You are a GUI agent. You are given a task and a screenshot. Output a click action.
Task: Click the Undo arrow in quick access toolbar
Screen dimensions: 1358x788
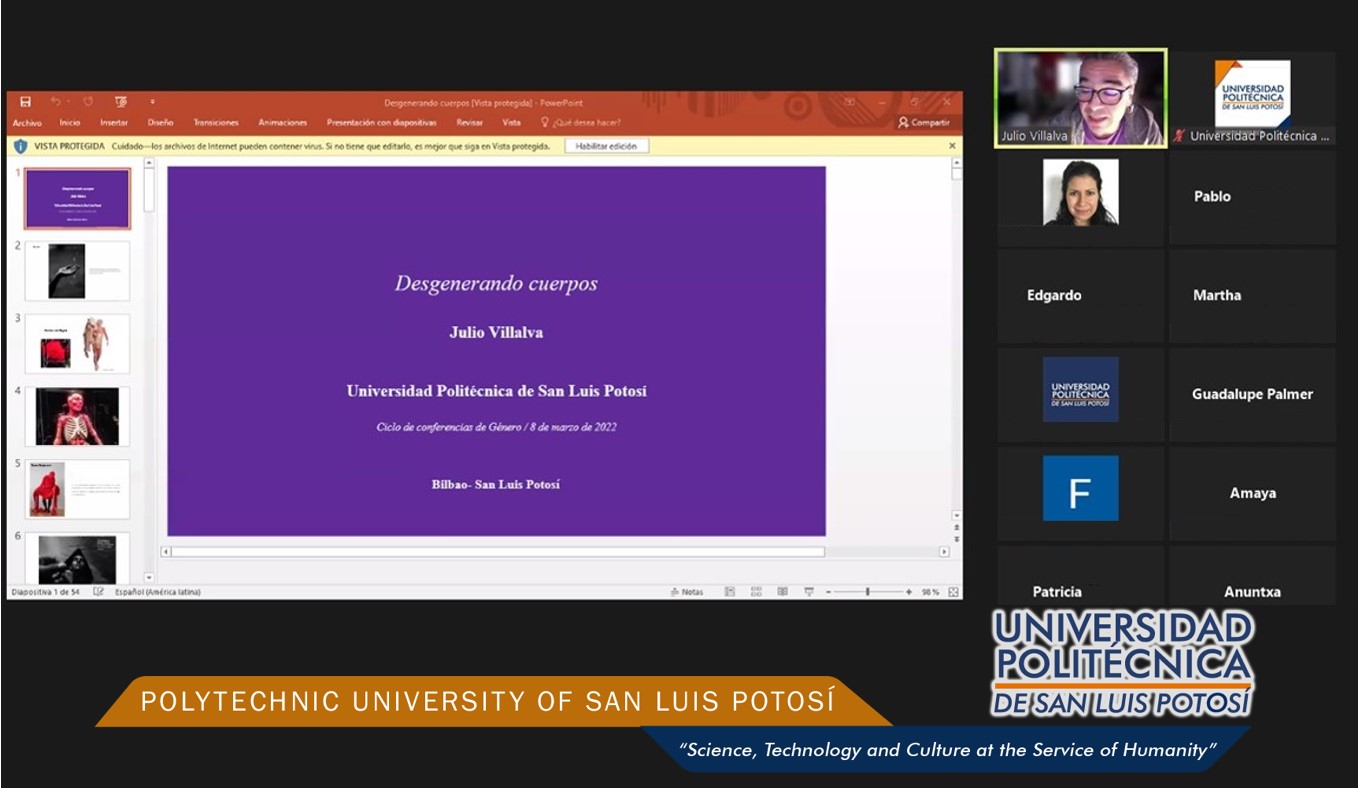[55, 102]
